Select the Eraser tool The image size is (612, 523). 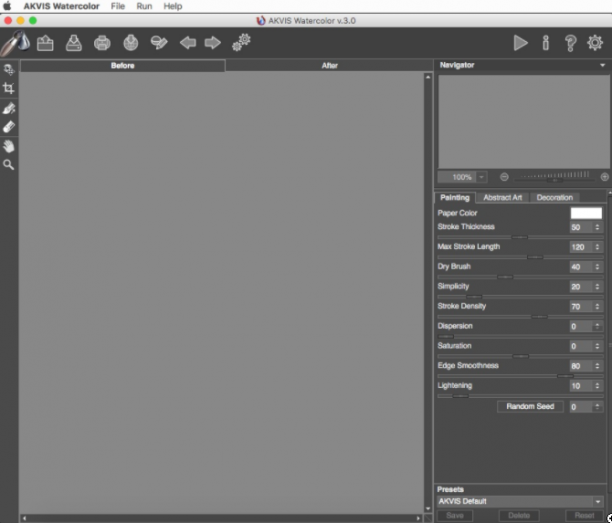[9, 127]
